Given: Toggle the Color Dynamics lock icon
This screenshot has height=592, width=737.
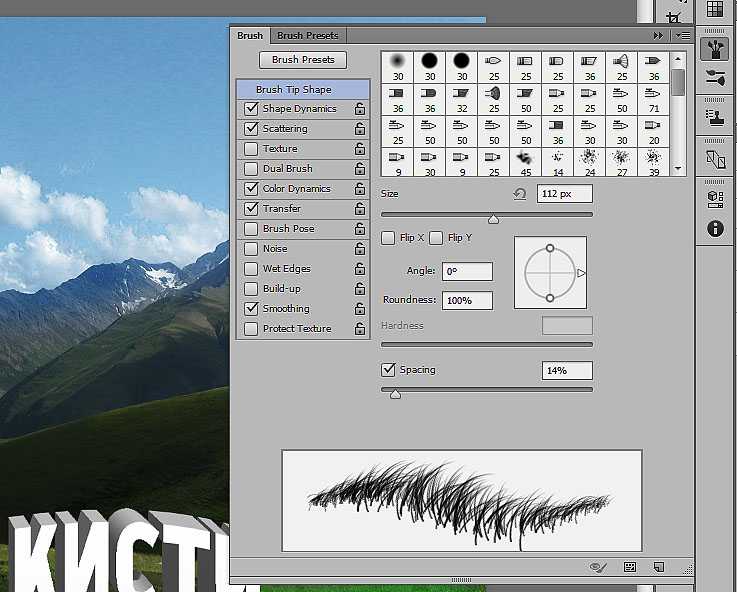Looking at the screenshot, I should (360, 189).
